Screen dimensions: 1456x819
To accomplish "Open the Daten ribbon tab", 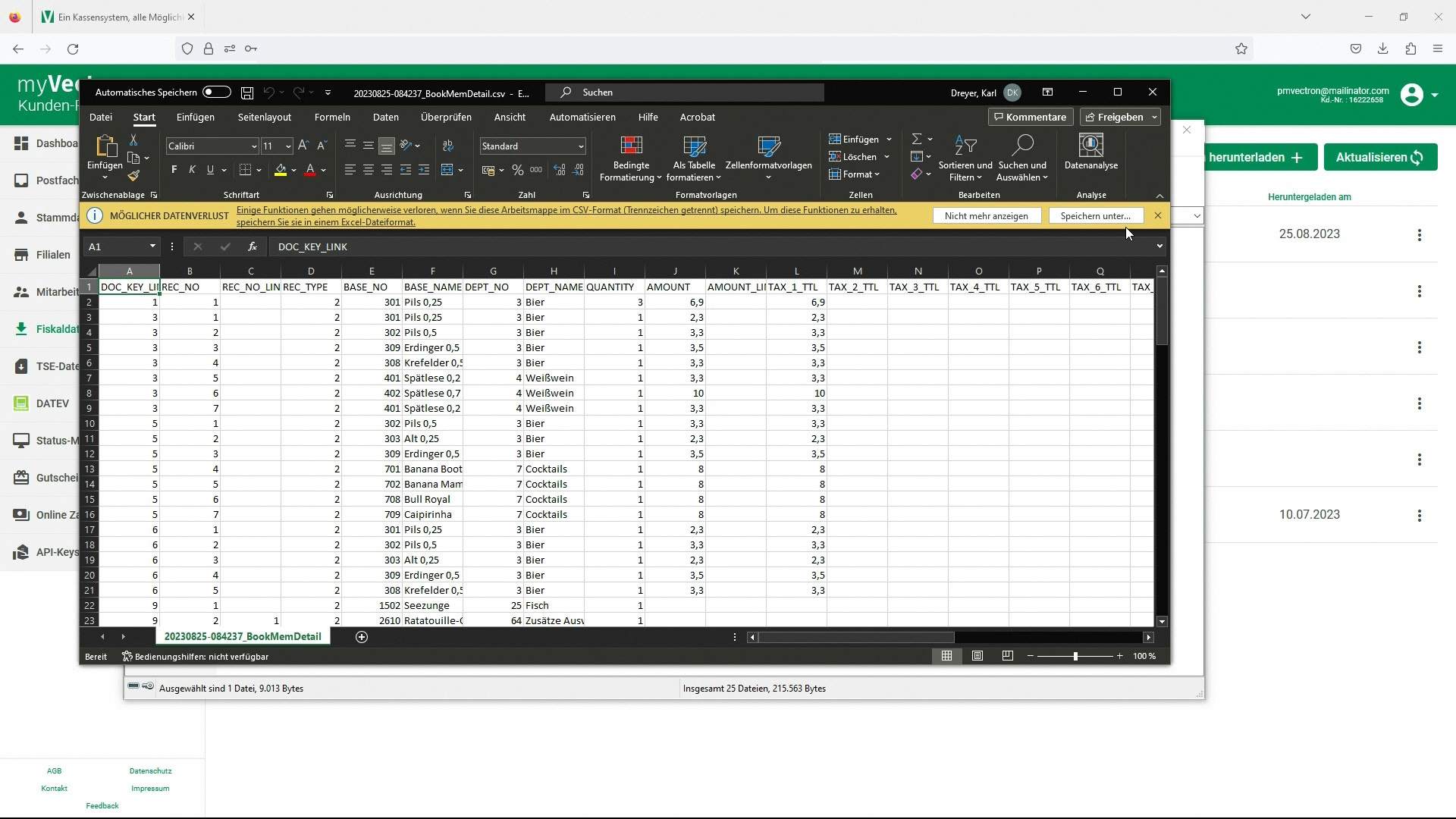I will pos(385,118).
